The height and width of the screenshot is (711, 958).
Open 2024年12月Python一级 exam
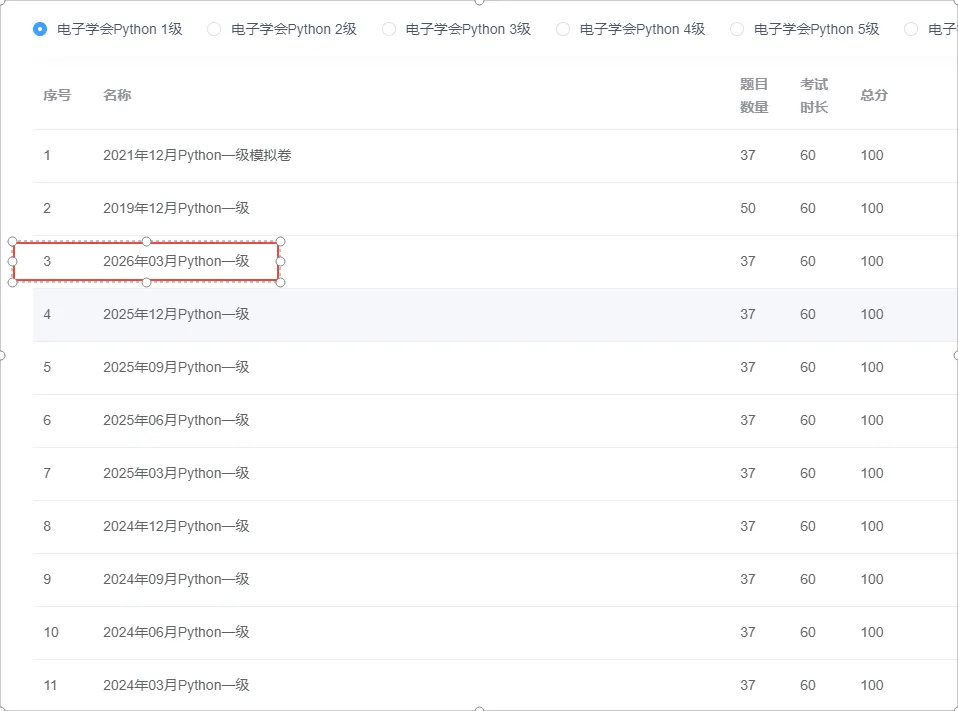point(177,526)
